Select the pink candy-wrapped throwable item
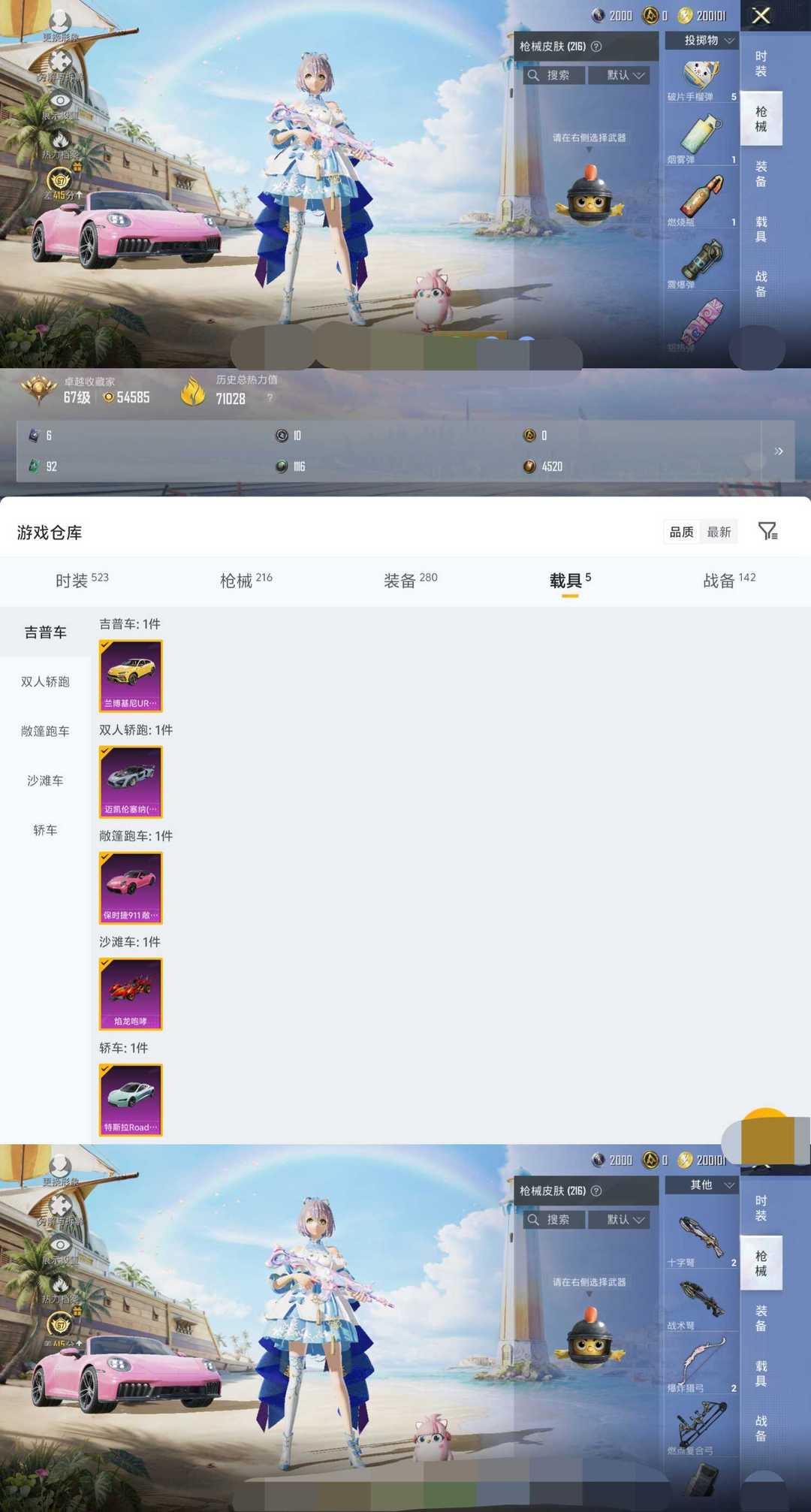The image size is (811, 1512). [x=701, y=324]
